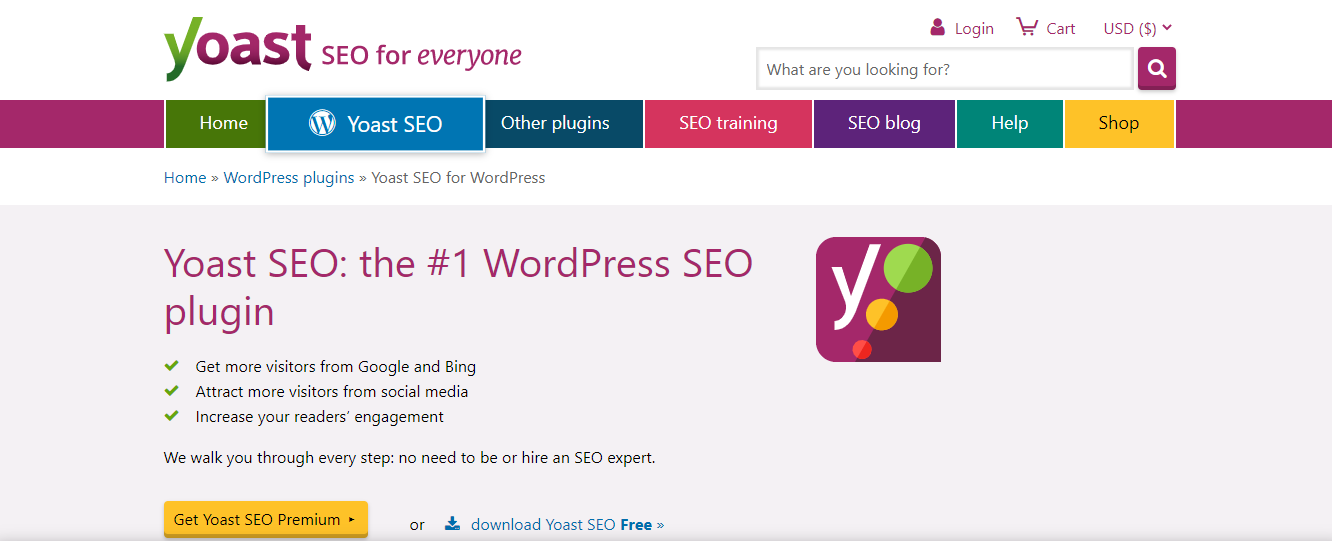Open the SEO training menu
Viewport: 1332px width, 541px height.
click(x=728, y=123)
